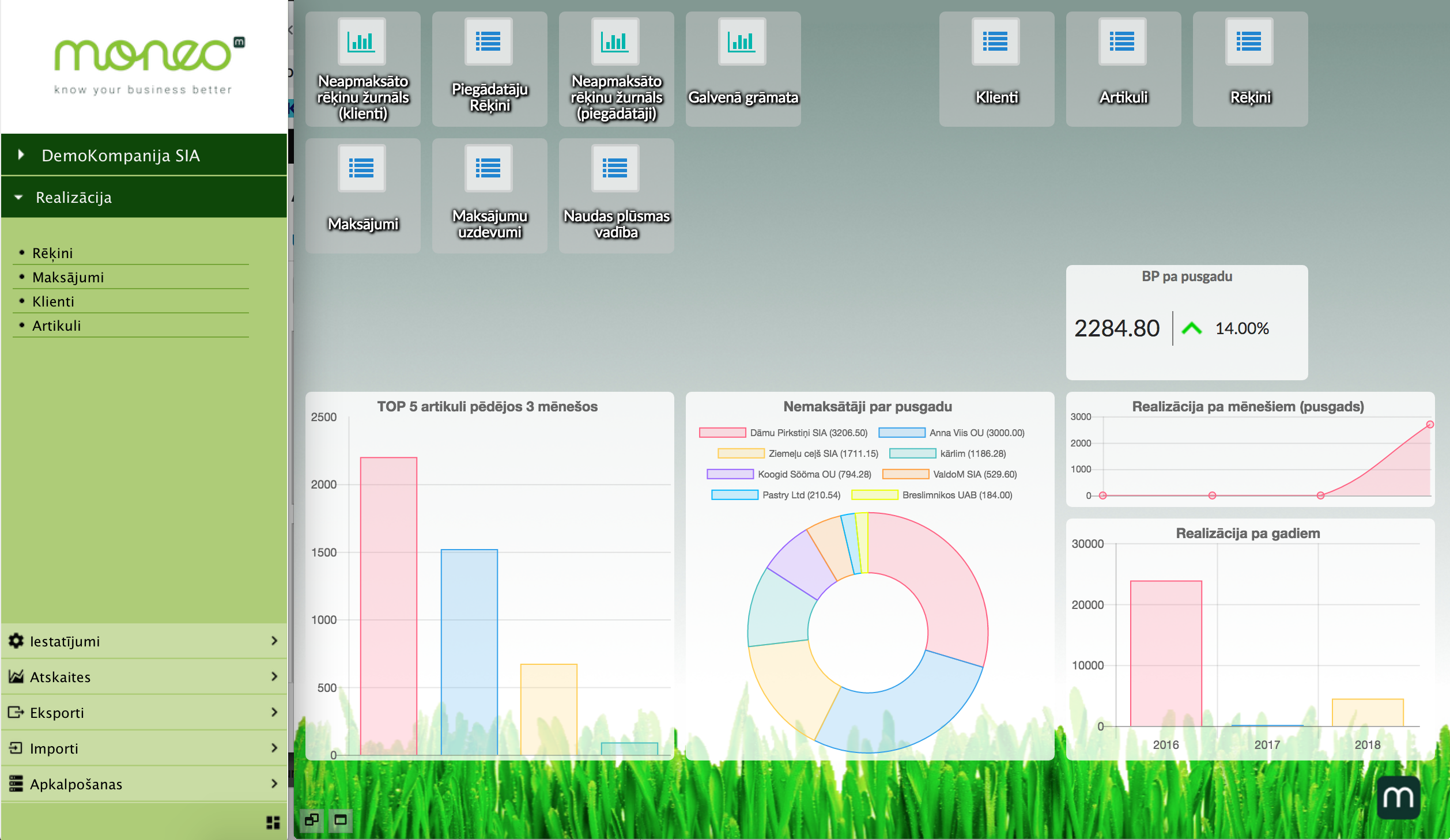
Task: Collapse the Realizācija section
Action: tap(74, 197)
